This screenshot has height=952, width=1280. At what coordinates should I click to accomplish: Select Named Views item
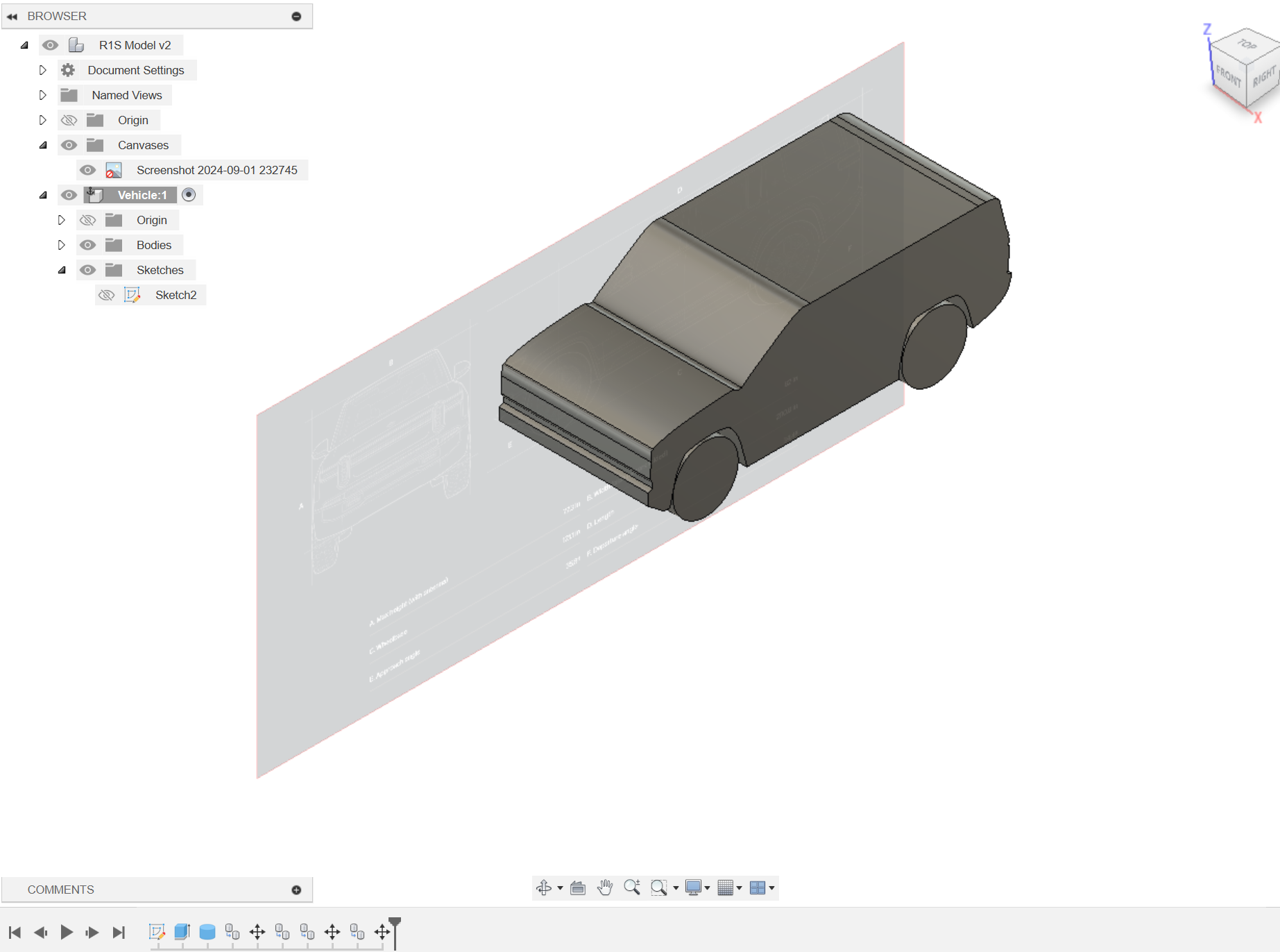coord(127,95)
